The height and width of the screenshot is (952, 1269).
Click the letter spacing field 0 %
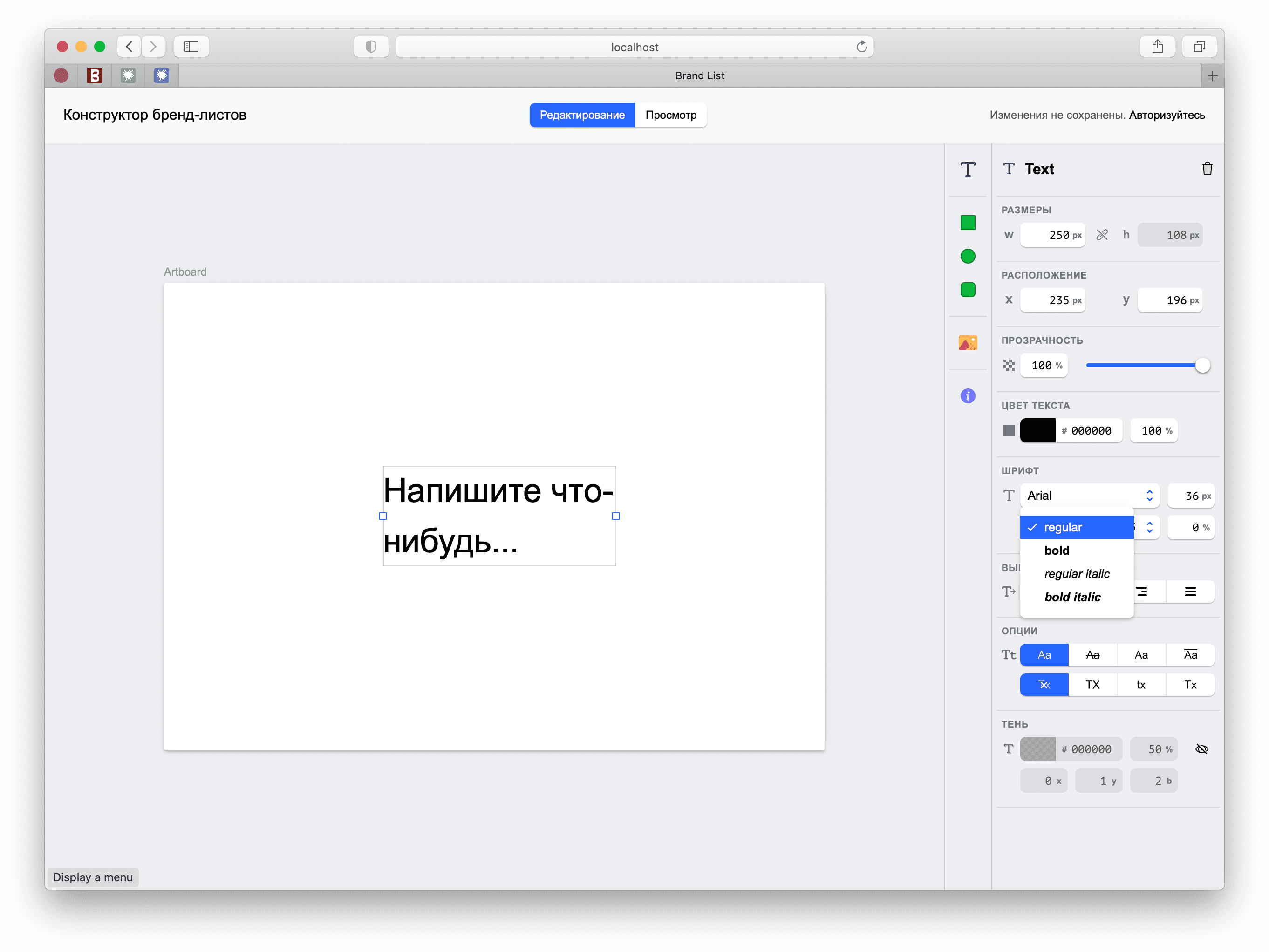pos(1190,527)
